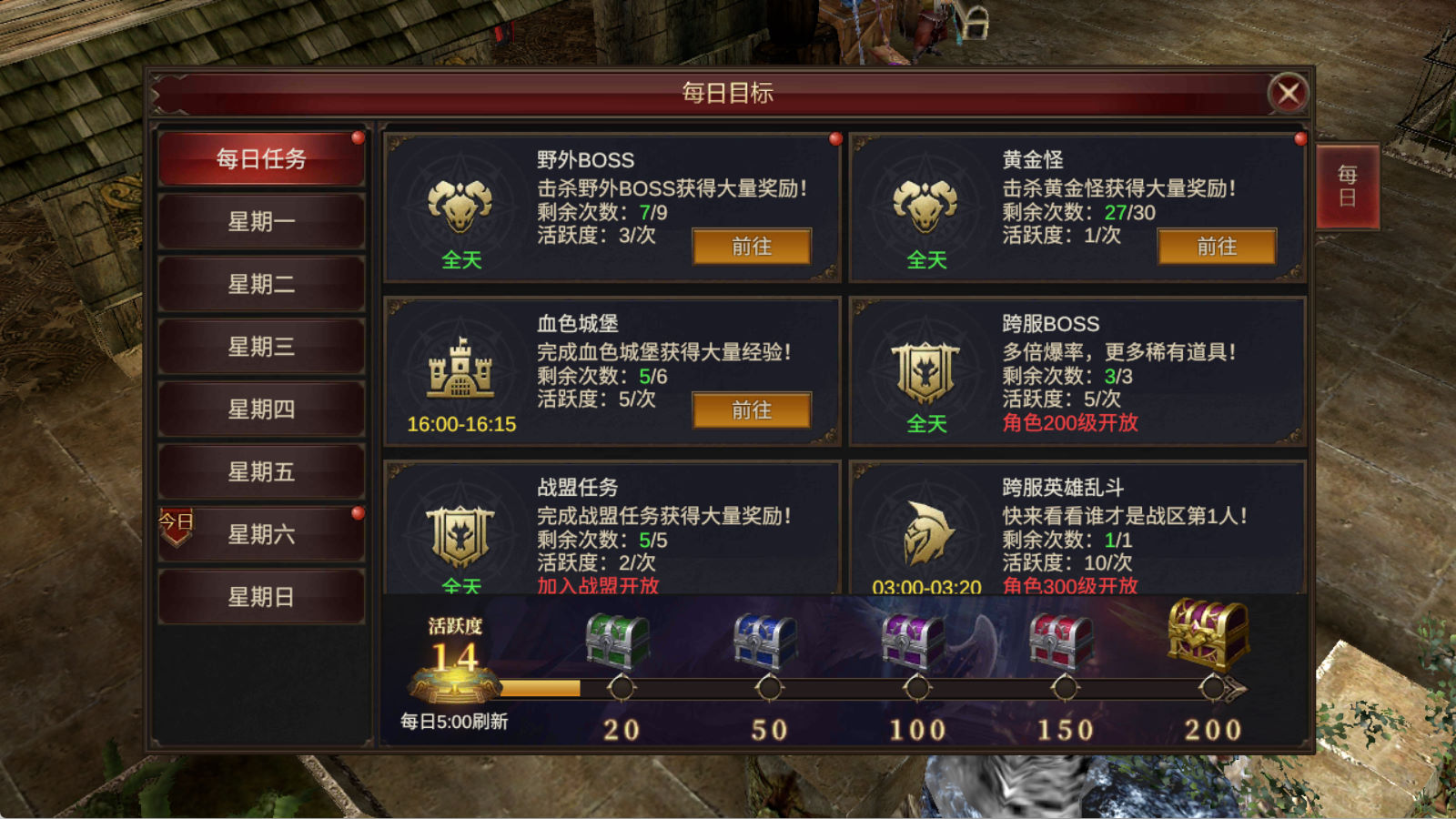Go to 野外BOSS with 前往 button
Image resolution: width=1456 pixels, height=819 pixels.
tap(752, 247)
